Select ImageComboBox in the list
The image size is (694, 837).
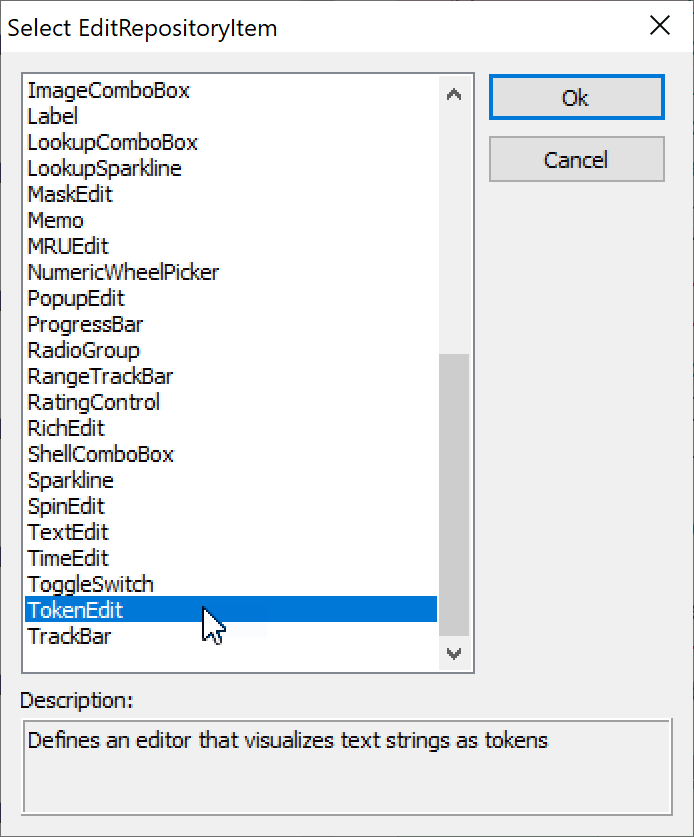coord(109,91)
